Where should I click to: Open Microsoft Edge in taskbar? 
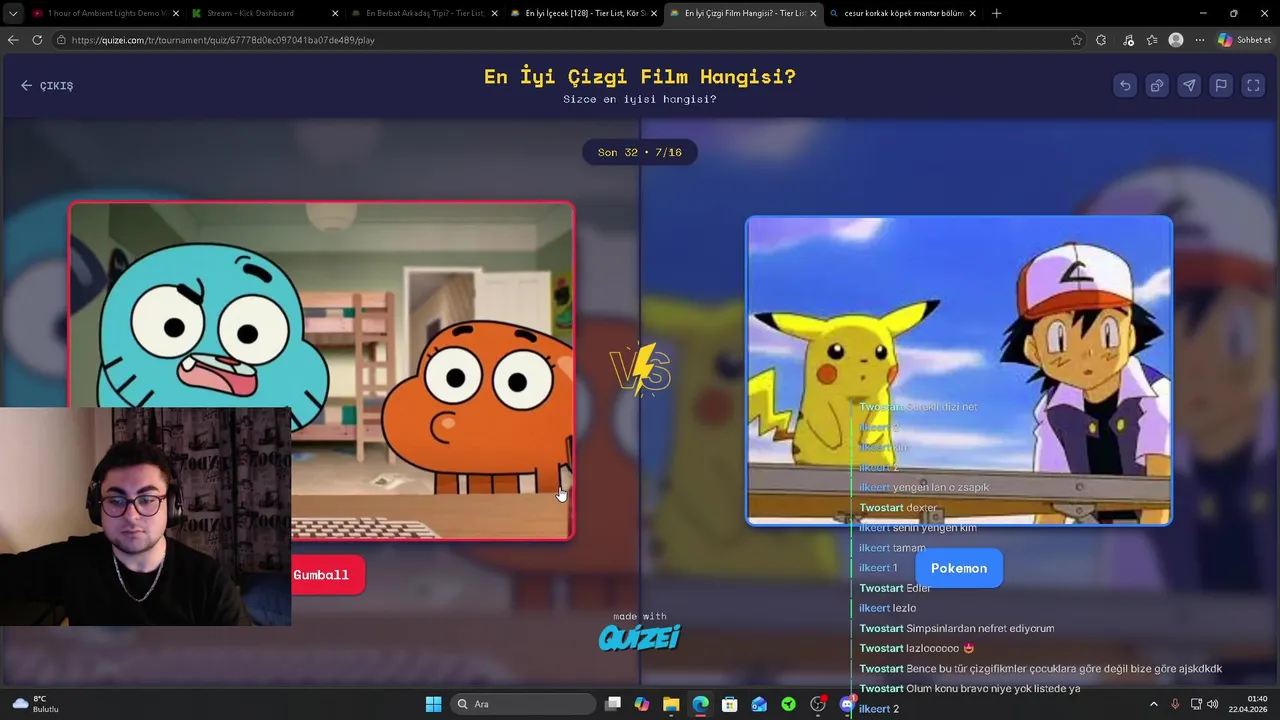(x=700, y=704)
